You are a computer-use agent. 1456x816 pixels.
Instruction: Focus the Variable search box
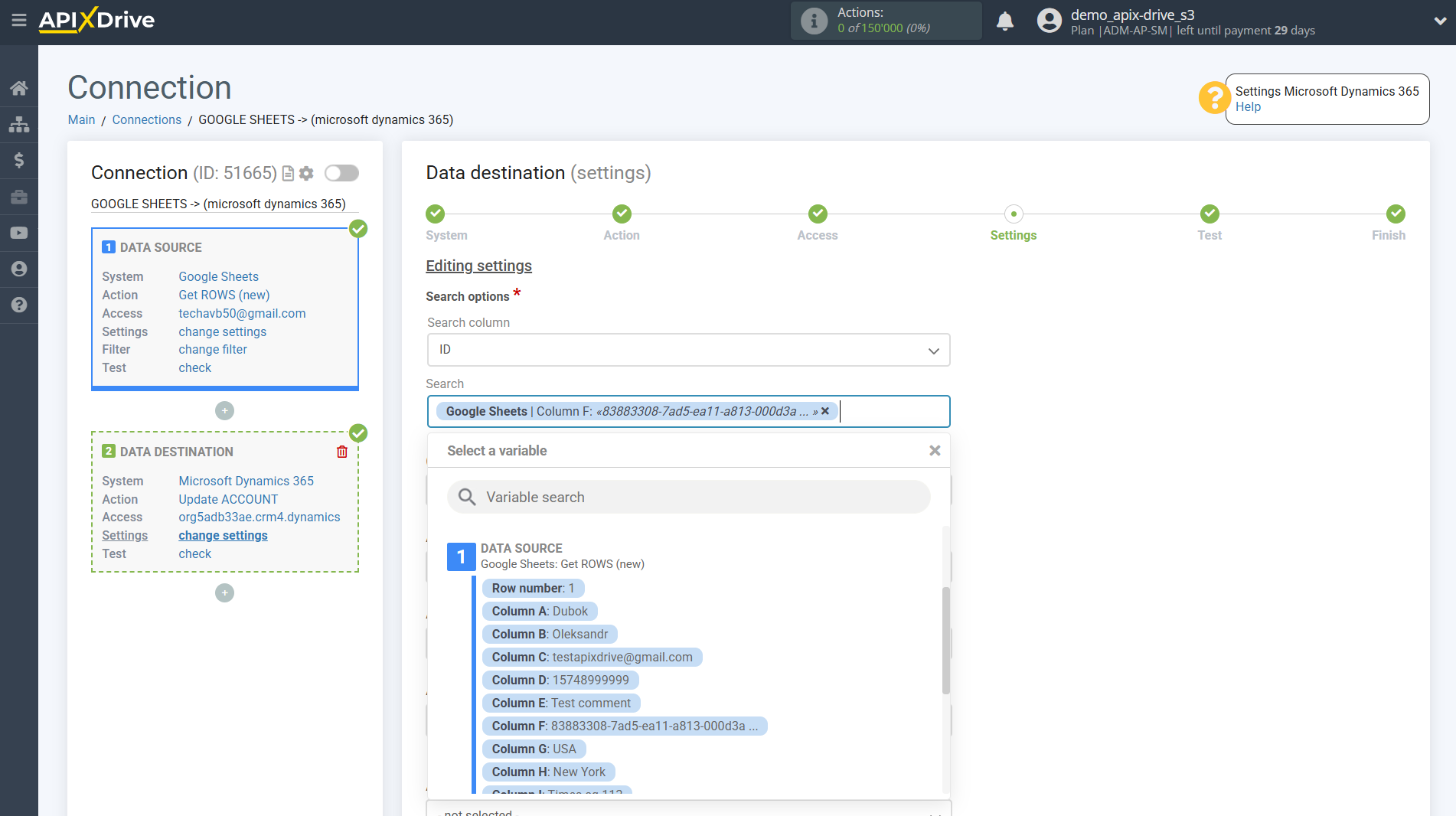(x=689, y=498)
